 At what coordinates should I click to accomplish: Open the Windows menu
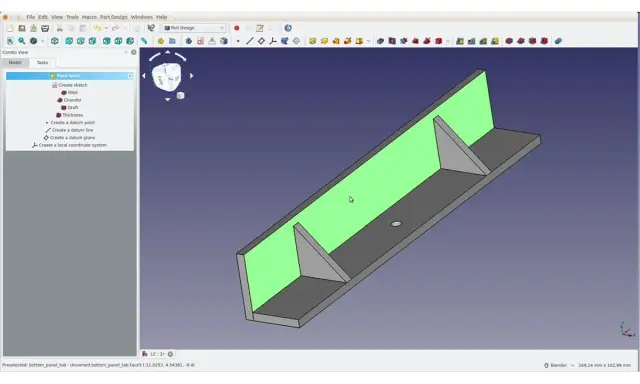point(142,17)
